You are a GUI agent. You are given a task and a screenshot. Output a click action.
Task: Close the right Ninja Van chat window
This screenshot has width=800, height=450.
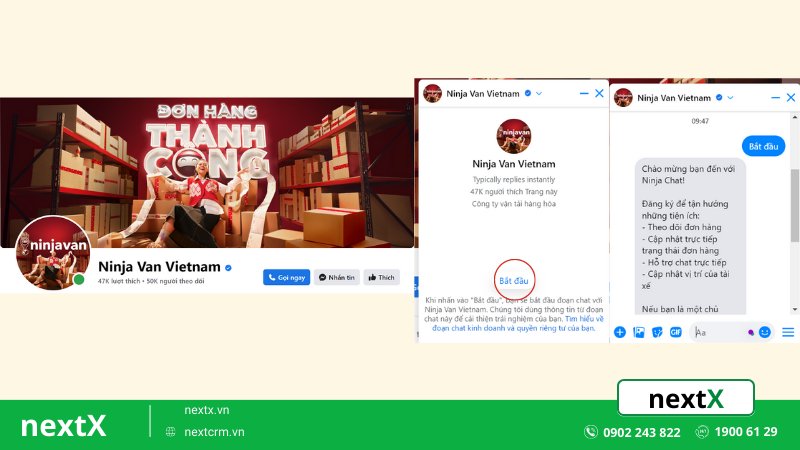coord(792,97)
